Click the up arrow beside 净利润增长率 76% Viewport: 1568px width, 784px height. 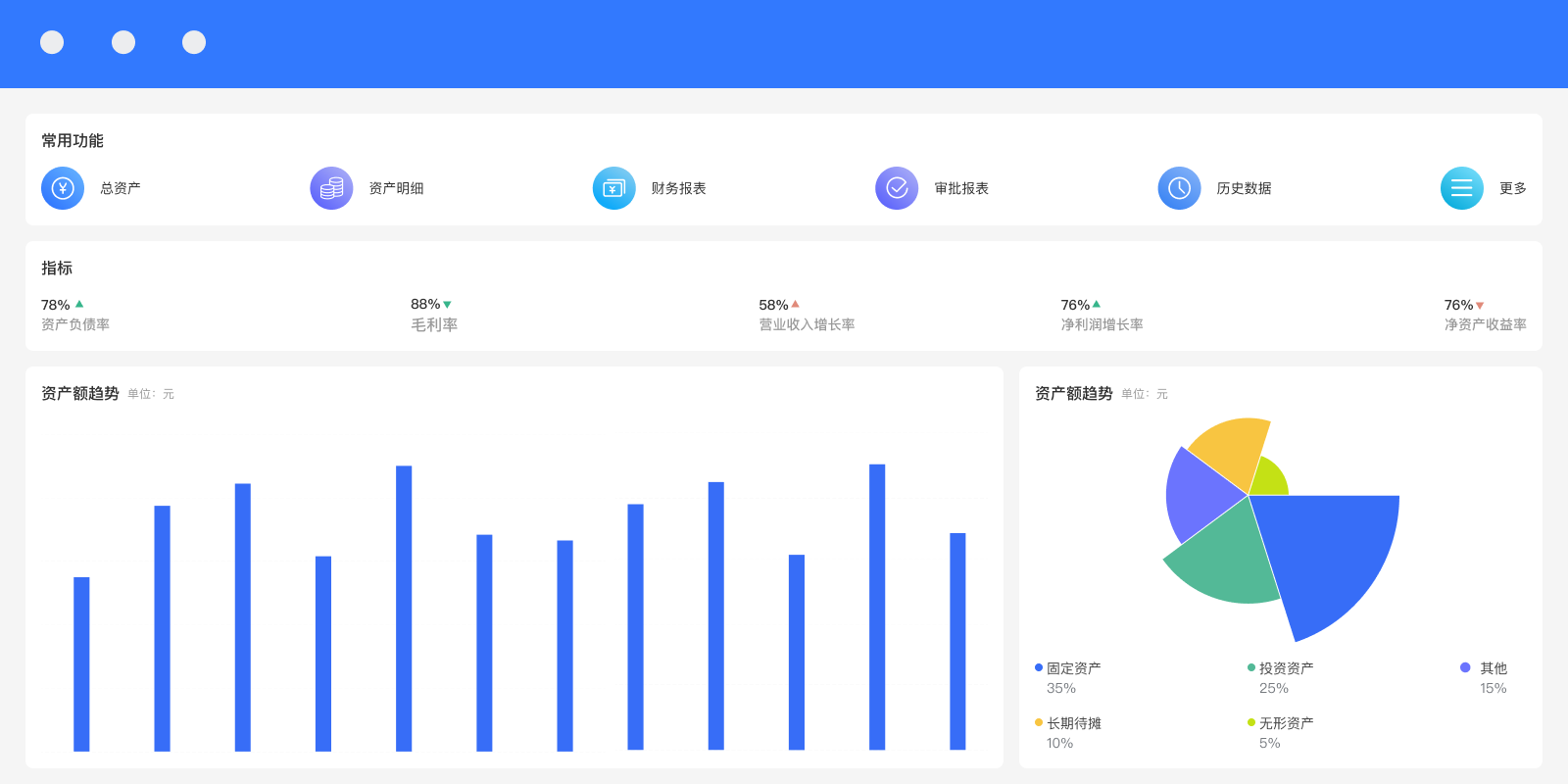pyautogui.click(x=1097, y=304)
